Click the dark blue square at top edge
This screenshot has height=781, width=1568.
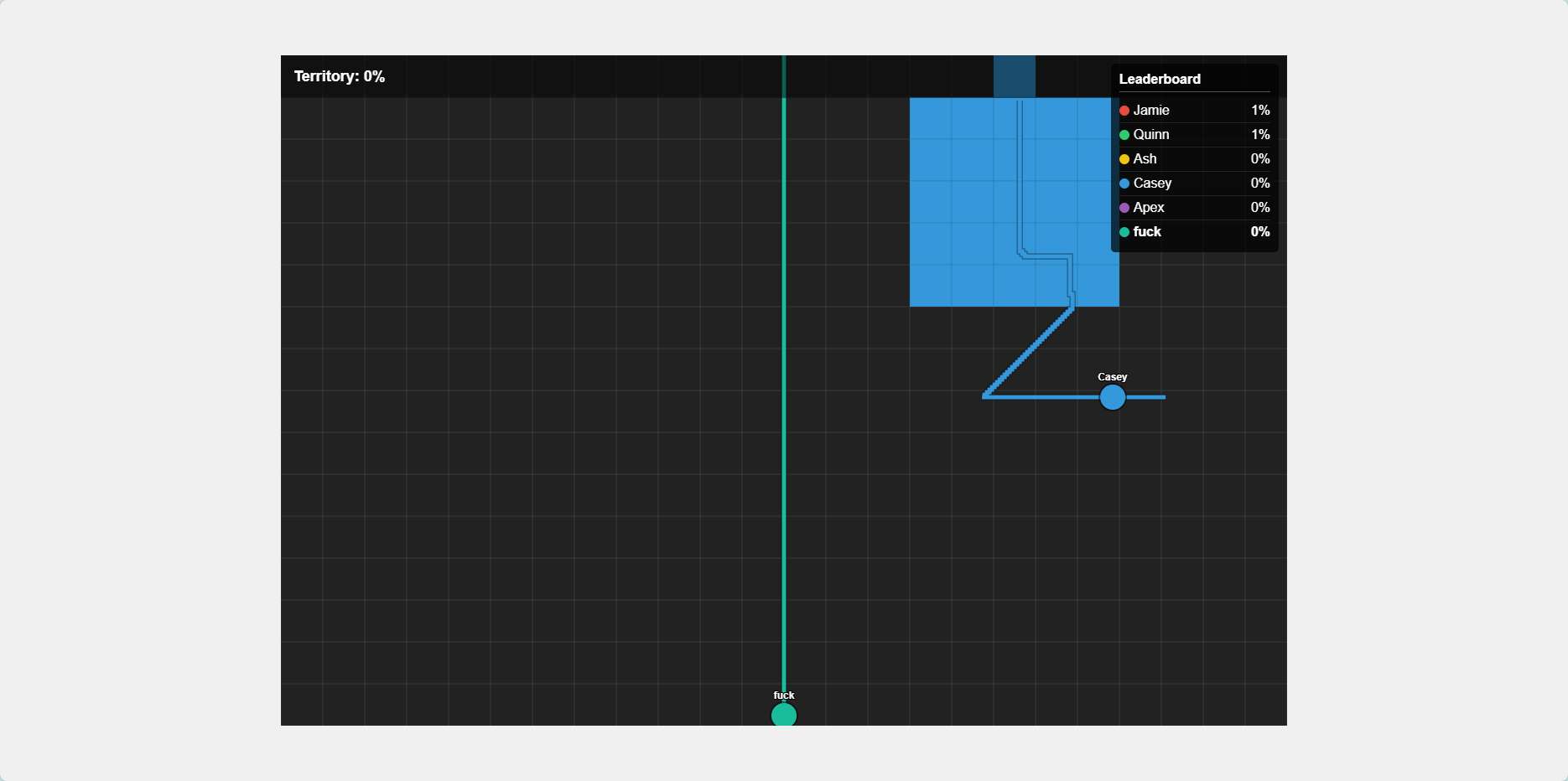coord(1014,76)
